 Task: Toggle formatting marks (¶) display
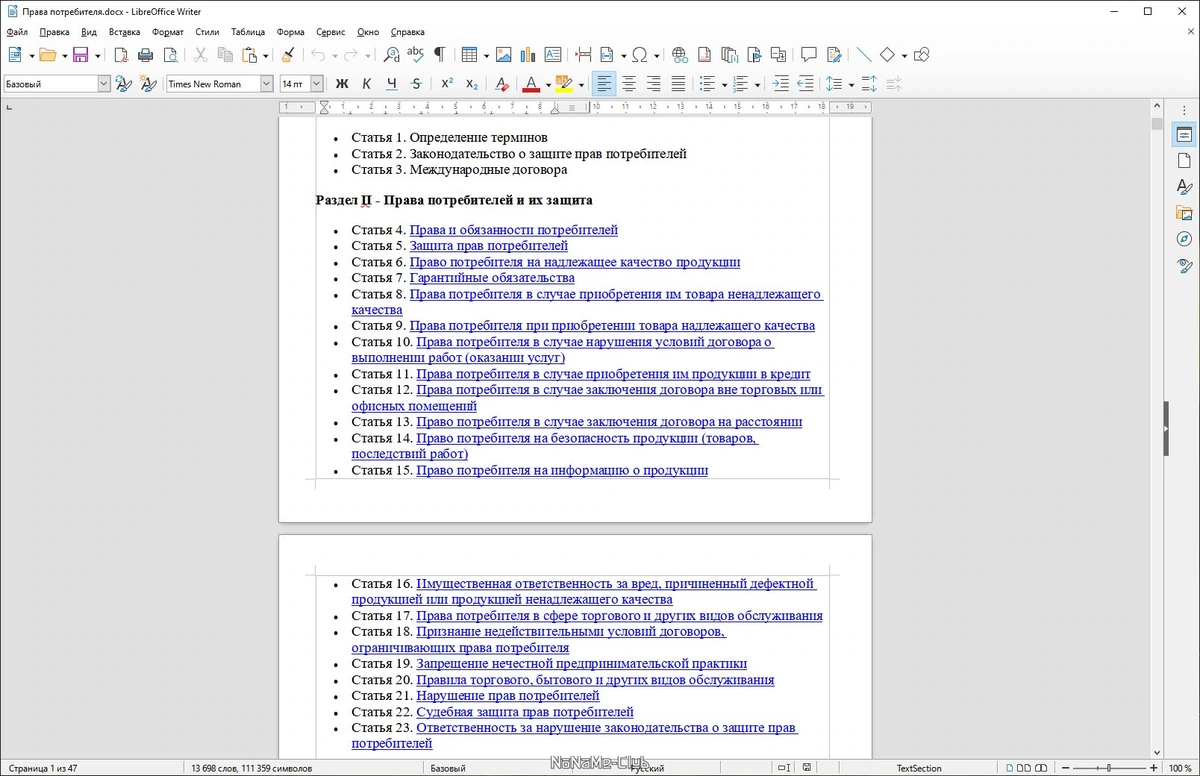439,55
